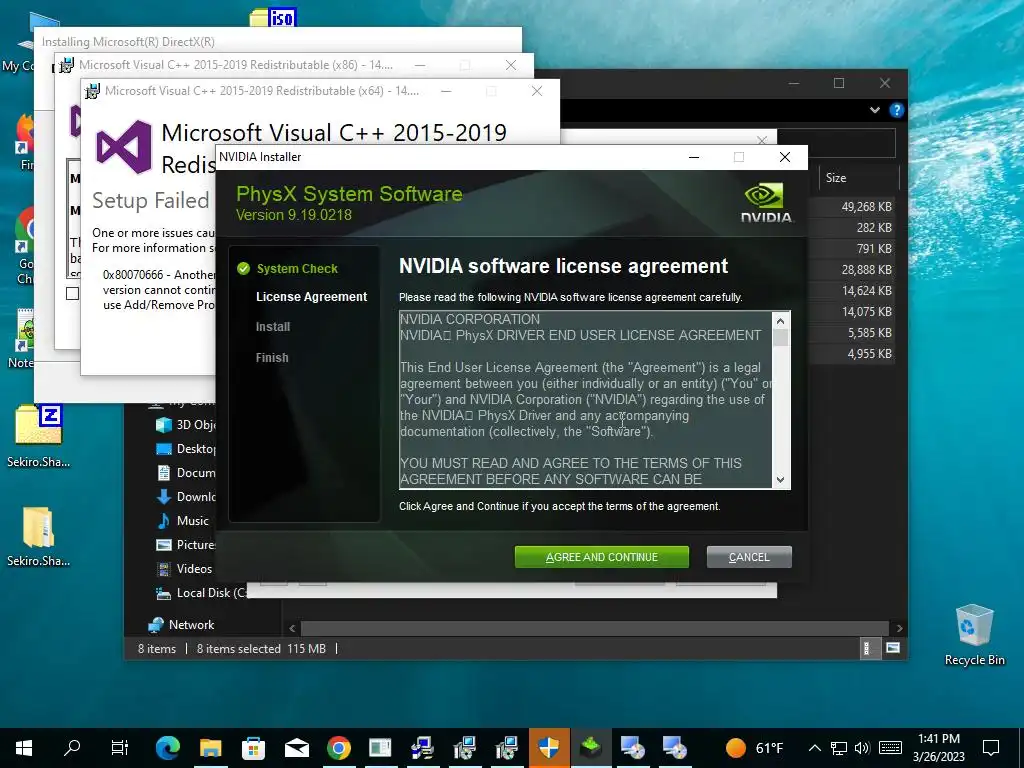Screen dimensions: 1024x768
Task: Select the upper Sekiro.Sha... zip desktop icon
Action: point(39,436)
